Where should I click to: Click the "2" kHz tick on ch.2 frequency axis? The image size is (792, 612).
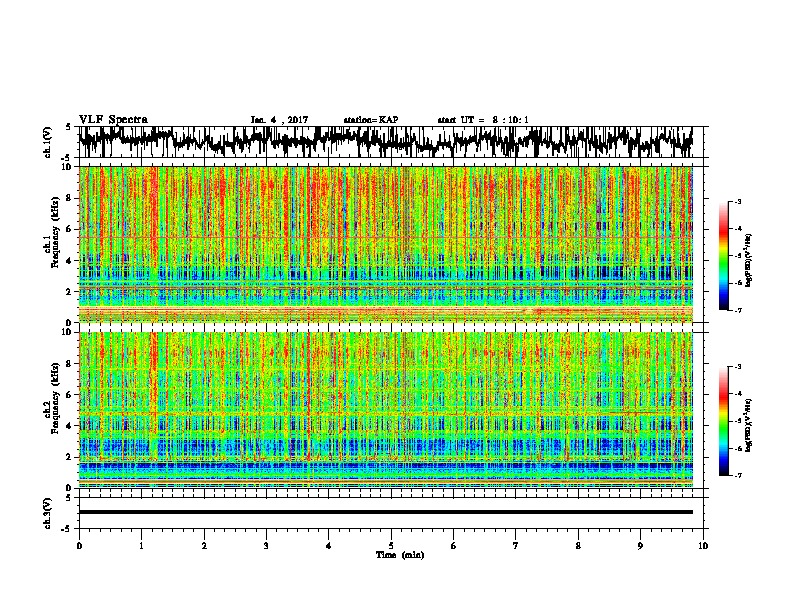[69, 457]
